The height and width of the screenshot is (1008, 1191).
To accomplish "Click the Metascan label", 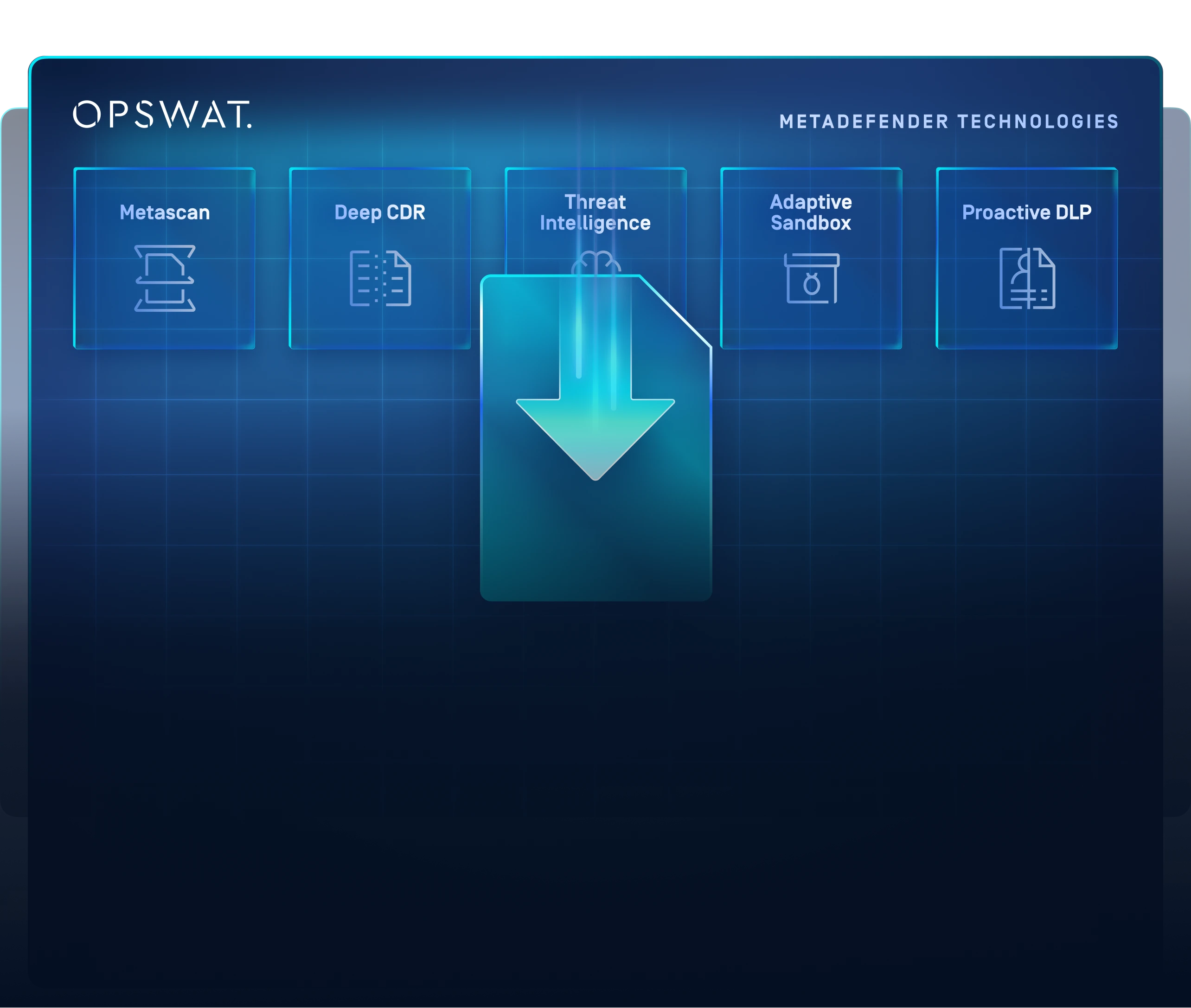I will [x=165, y=212].
